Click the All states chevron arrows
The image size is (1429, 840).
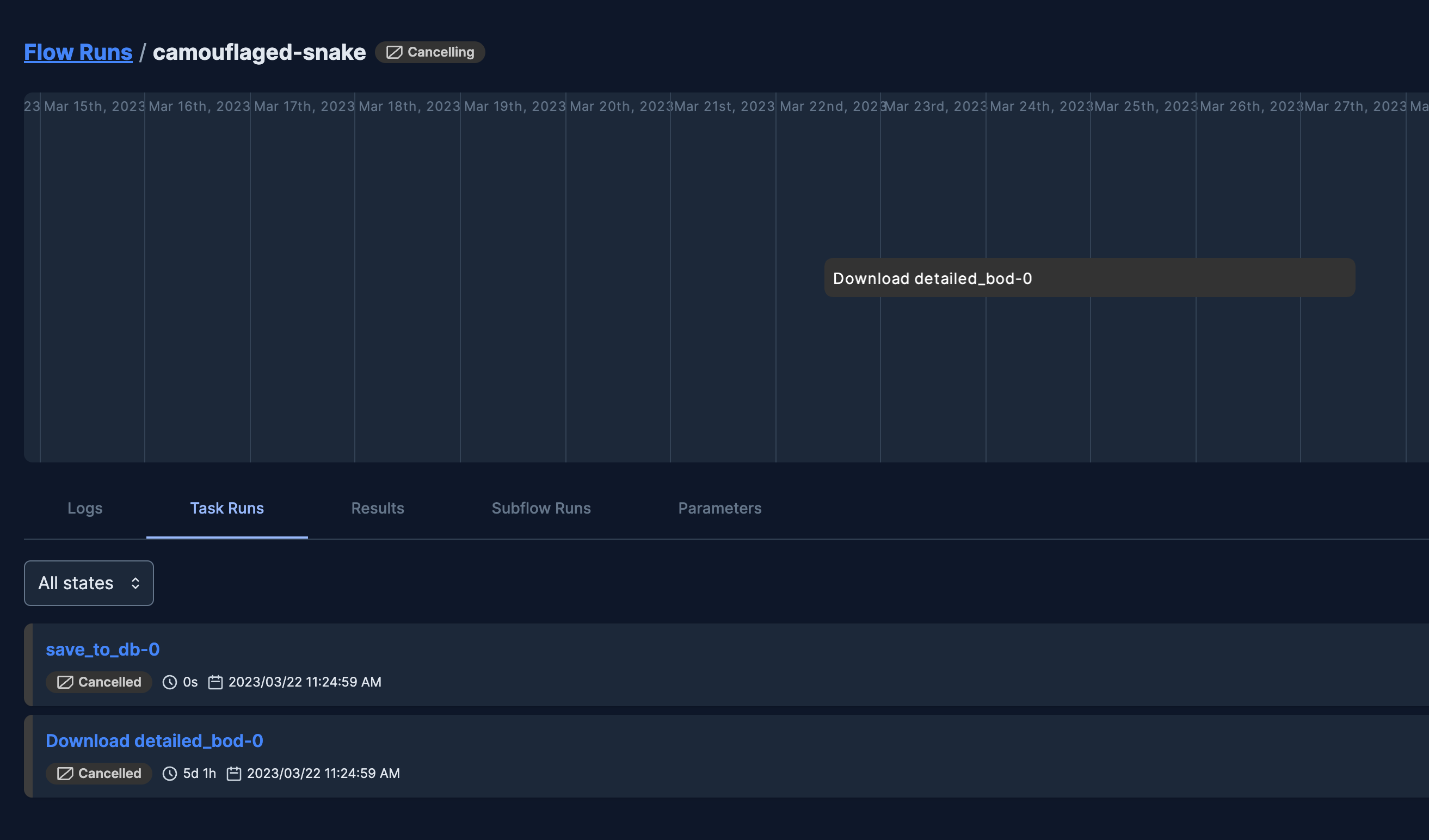pos(135,583)
